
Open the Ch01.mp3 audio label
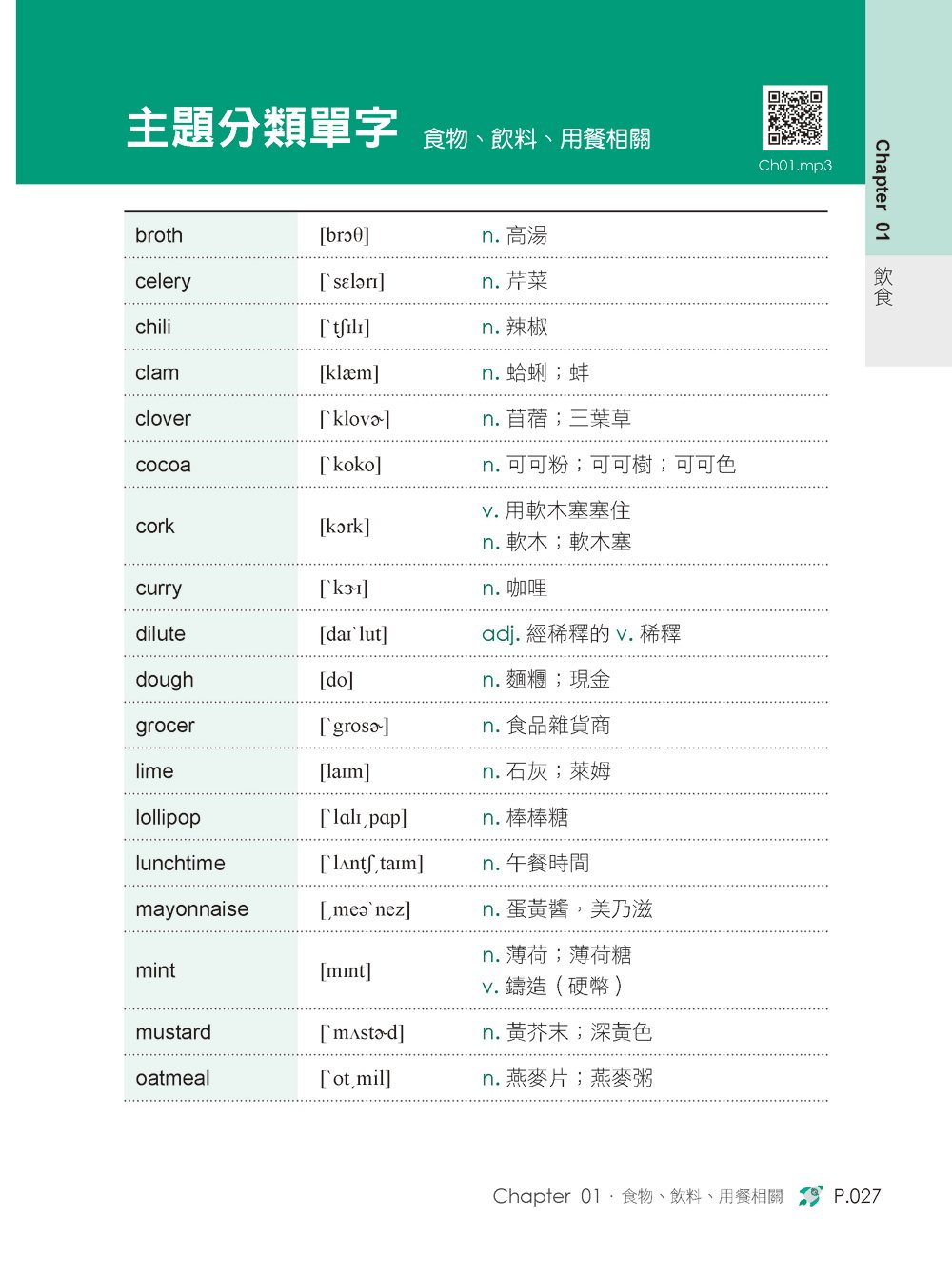click(795, 166)
